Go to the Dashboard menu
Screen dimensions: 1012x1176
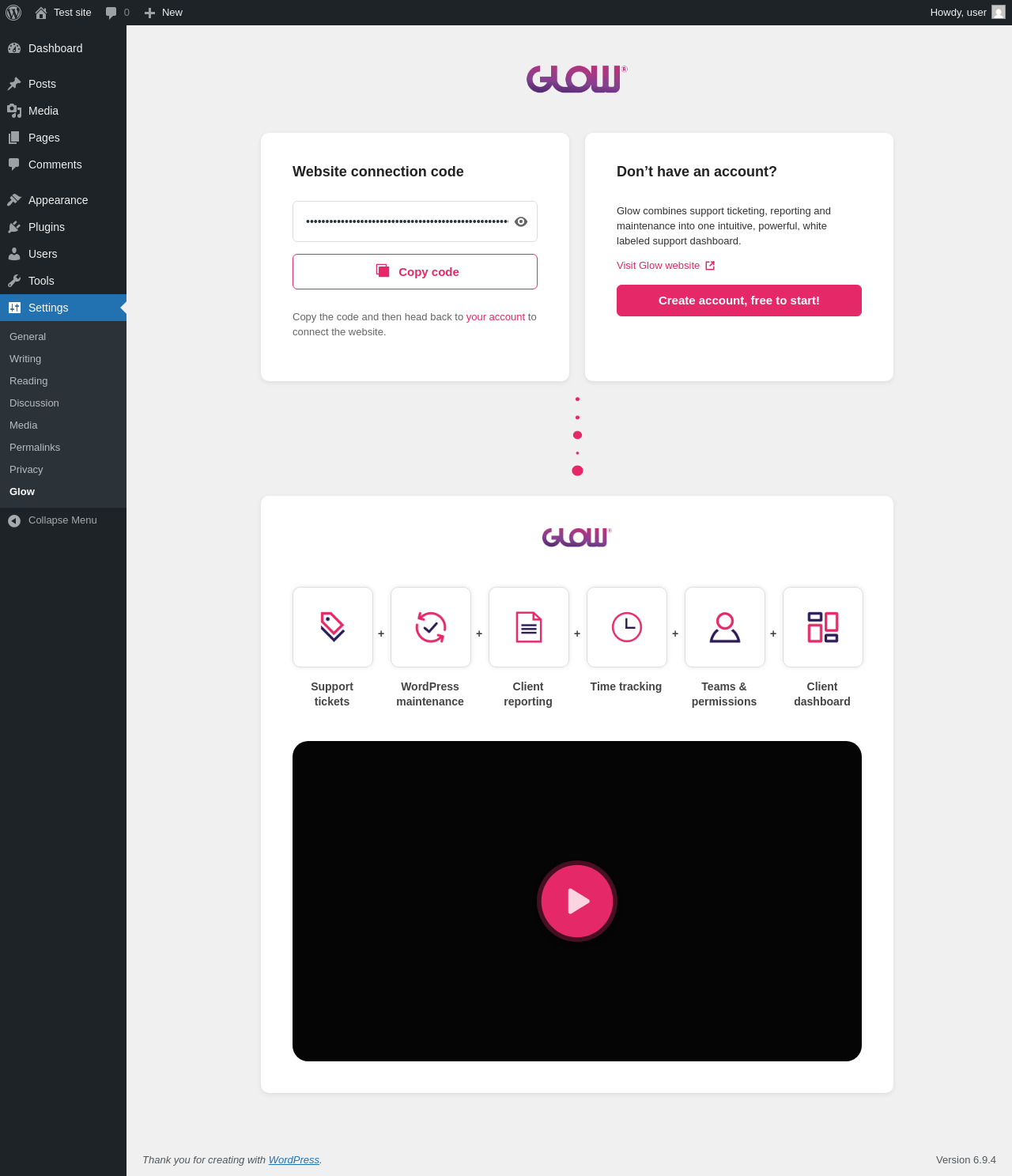(63, 48)
